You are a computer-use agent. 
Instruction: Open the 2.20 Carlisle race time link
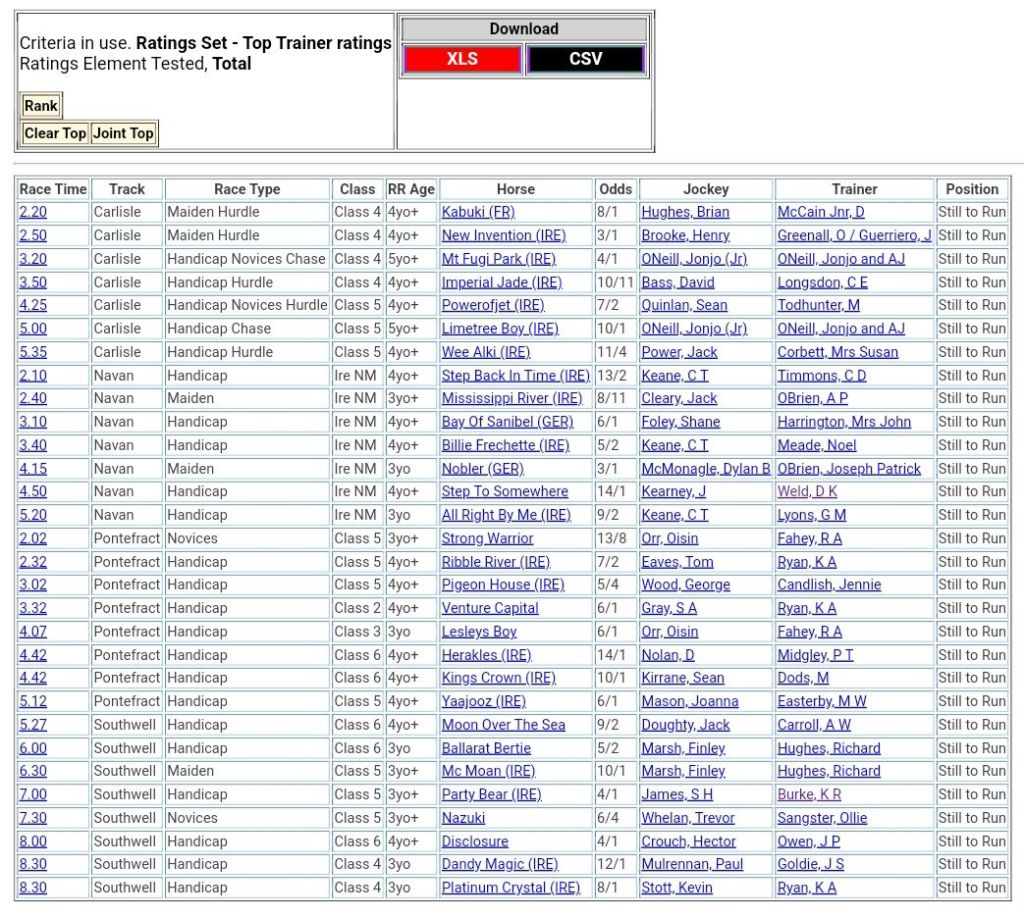coord(33,212)
